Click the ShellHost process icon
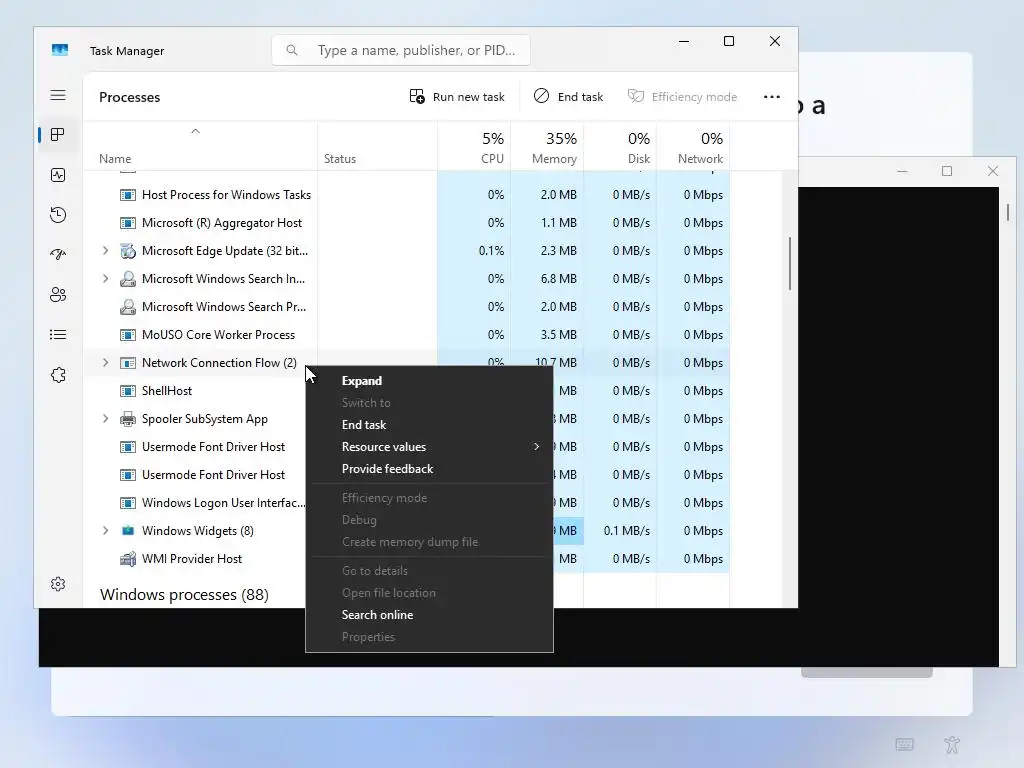Viewport: 1024px width, 768px height. (128, 391)
